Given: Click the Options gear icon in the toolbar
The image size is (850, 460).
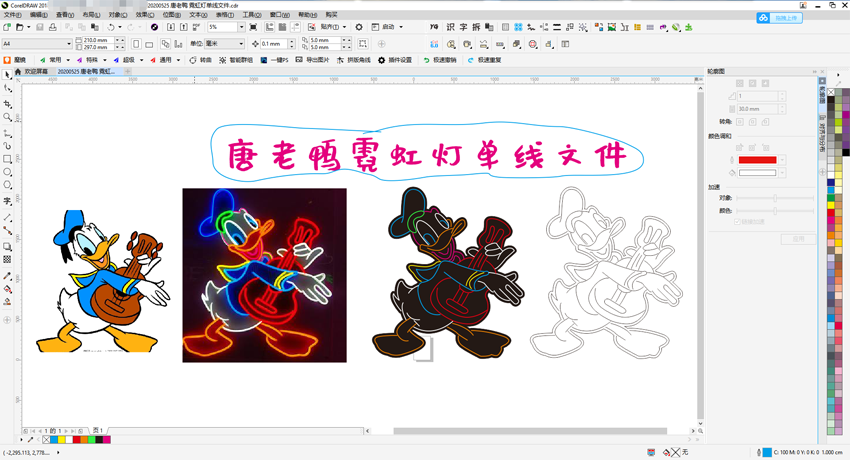Looking at the screenshot, I should [x=359, y=27].
